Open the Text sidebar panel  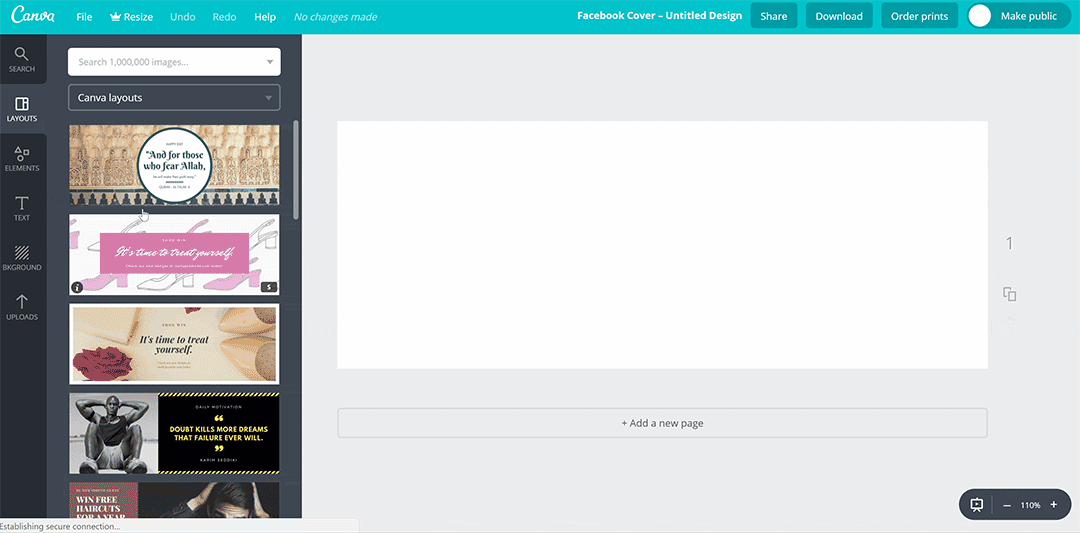(x=22, y=208)
